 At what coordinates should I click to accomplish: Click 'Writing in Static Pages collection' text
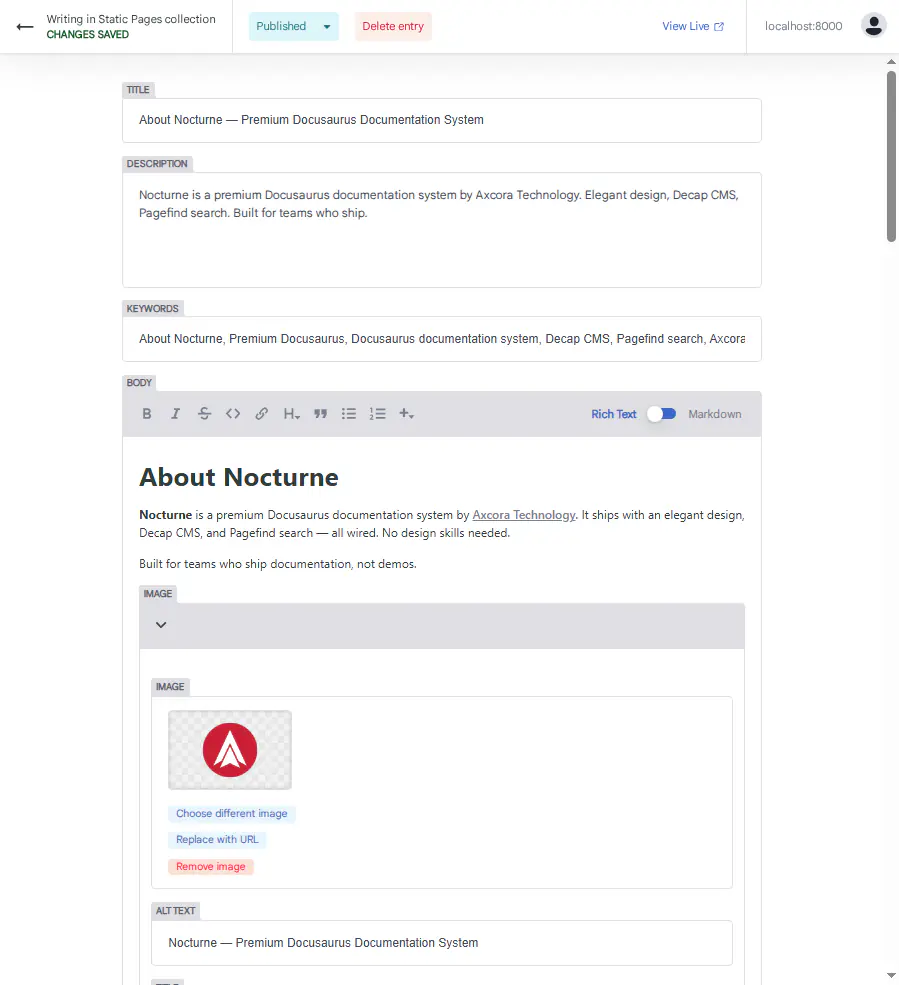131,19
